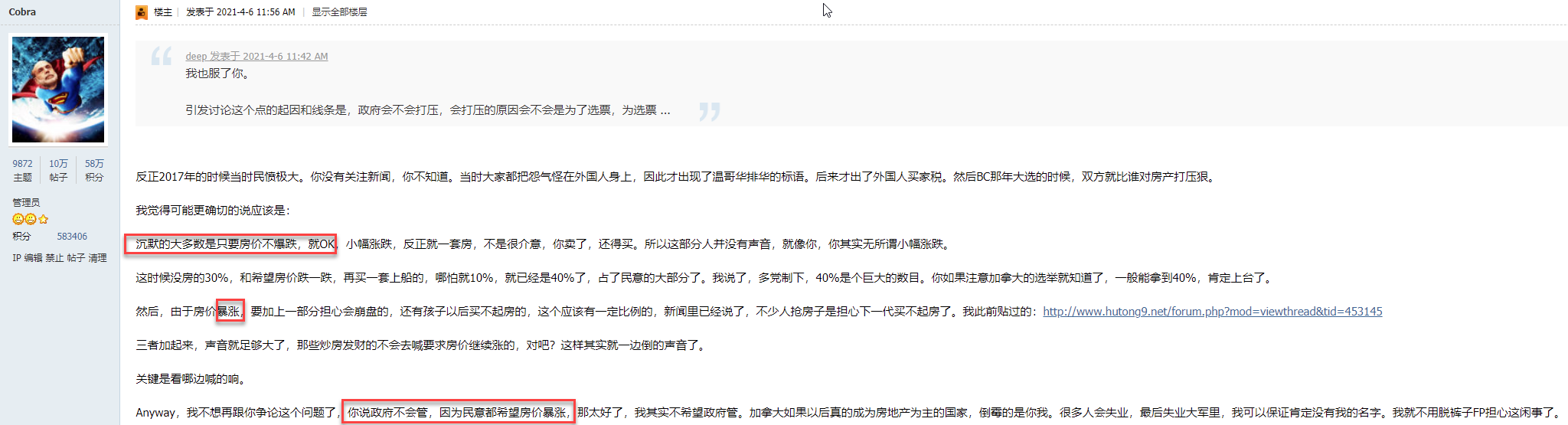Screen dimensions: 1568x425
Task: Open the Cobra username profile link
Action: click(22, 11)
